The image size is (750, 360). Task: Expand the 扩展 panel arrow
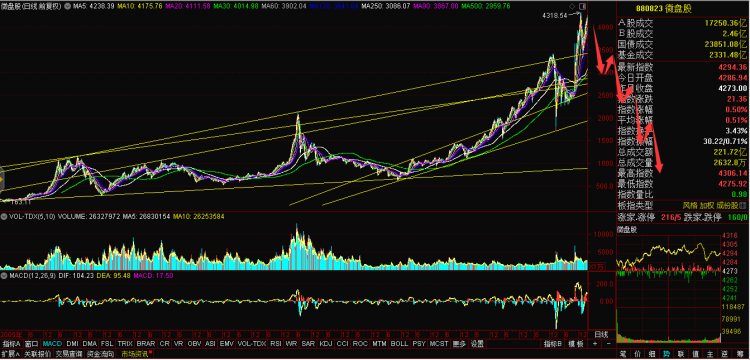(11, 354)
